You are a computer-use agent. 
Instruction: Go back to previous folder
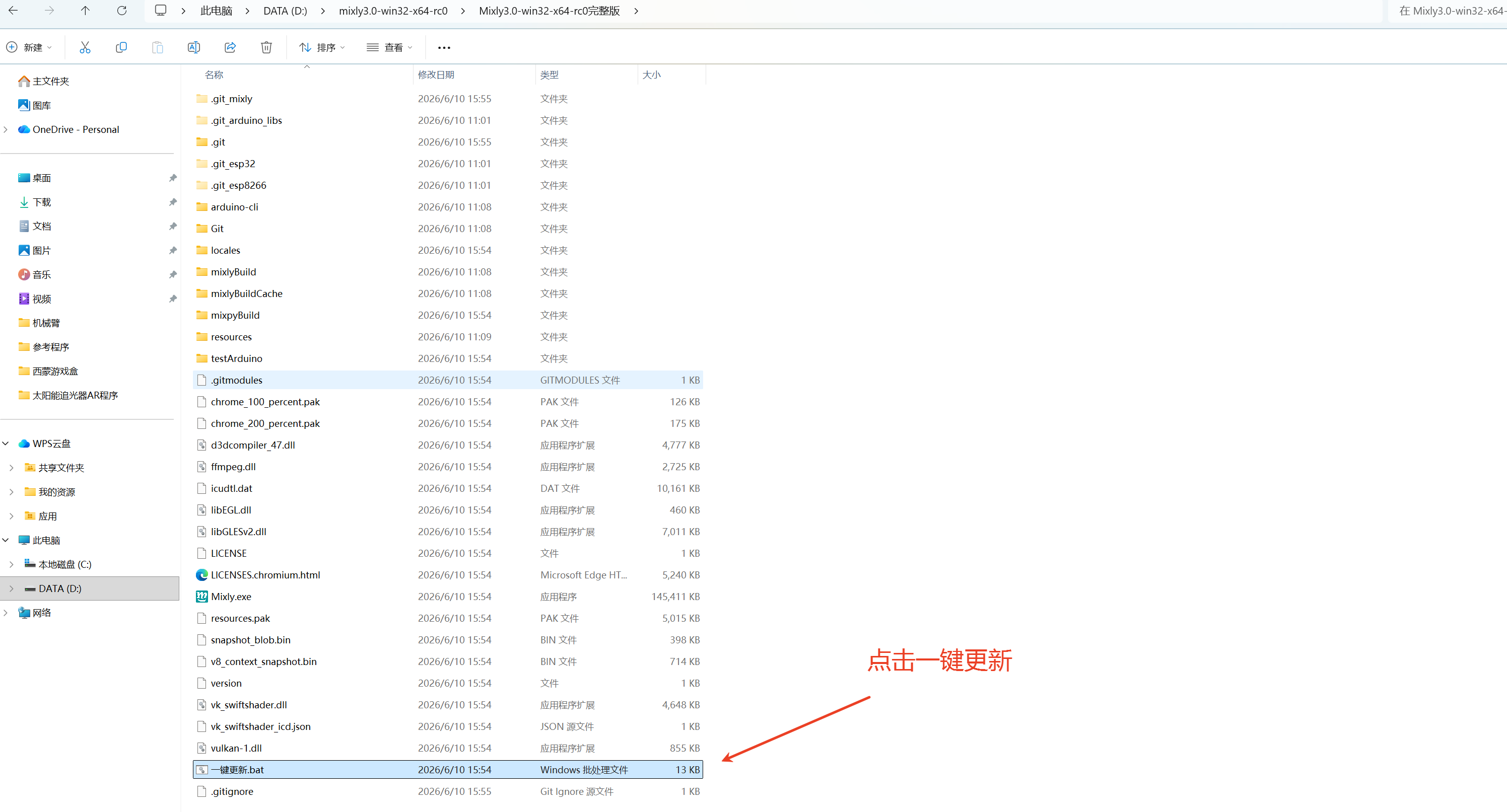14,11
